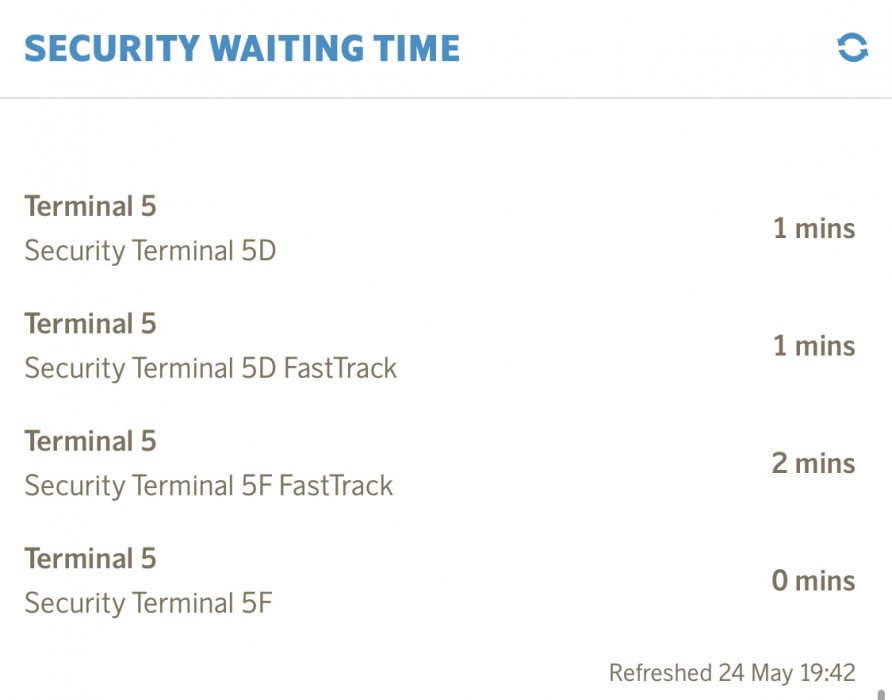Open the plain Security Terminal 5D label

(150, 250)
